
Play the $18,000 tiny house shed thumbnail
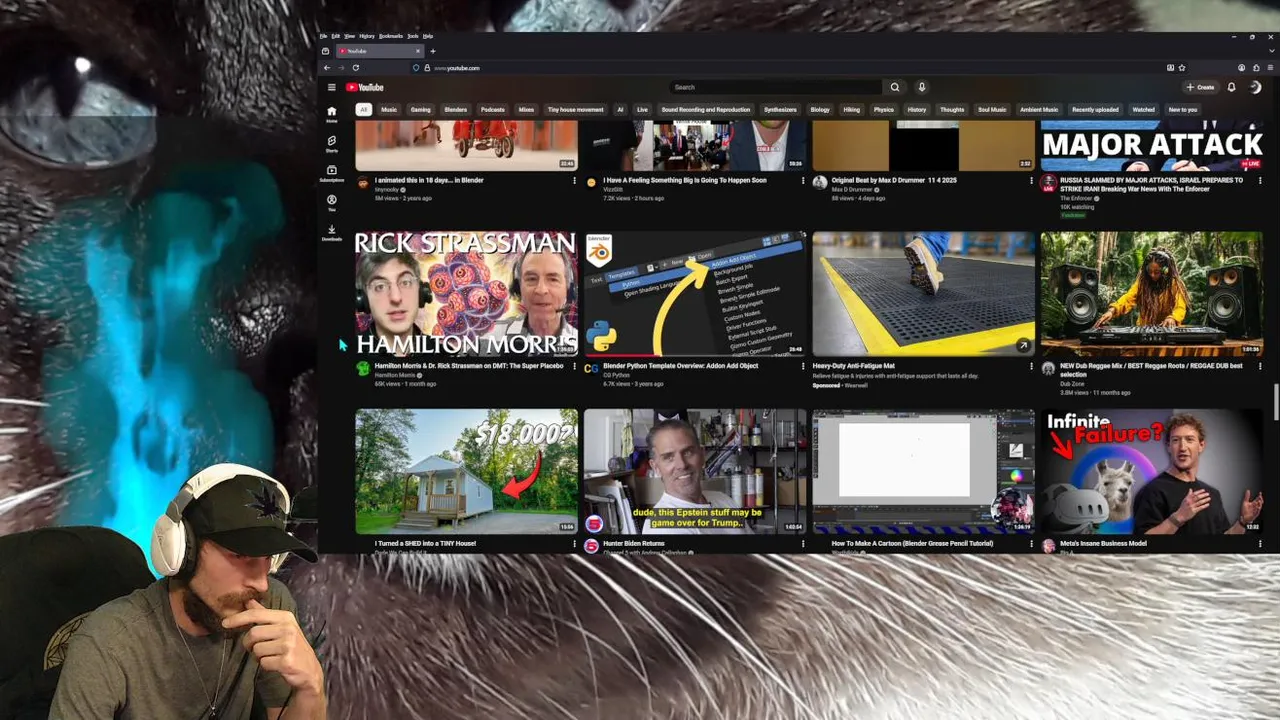point(466,471)
